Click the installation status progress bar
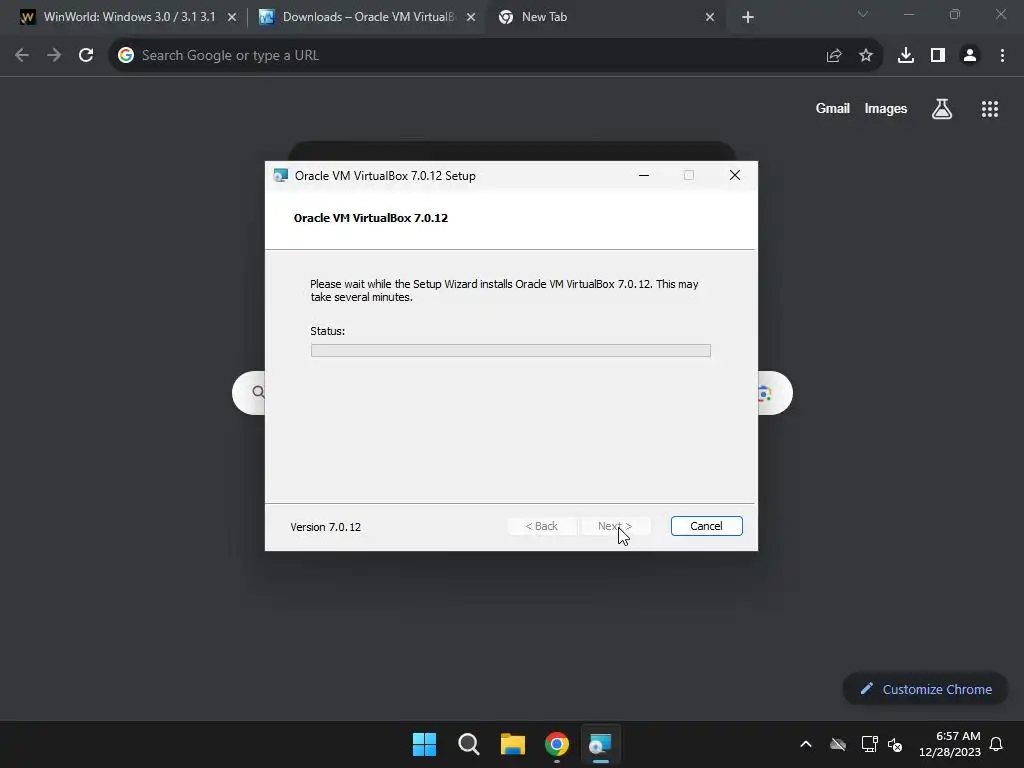Screen dimensions: 1024x768 tap(511, 351)
